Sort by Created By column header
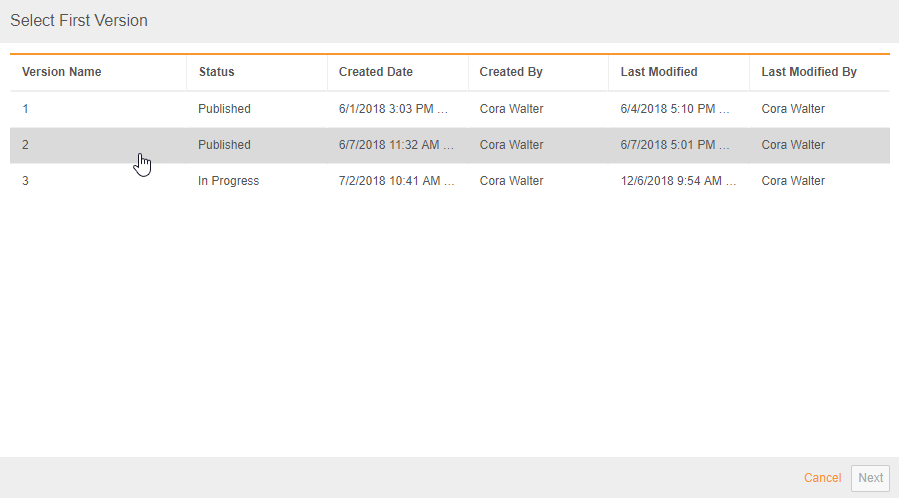The image size is (899, 498). coord(511,72)
